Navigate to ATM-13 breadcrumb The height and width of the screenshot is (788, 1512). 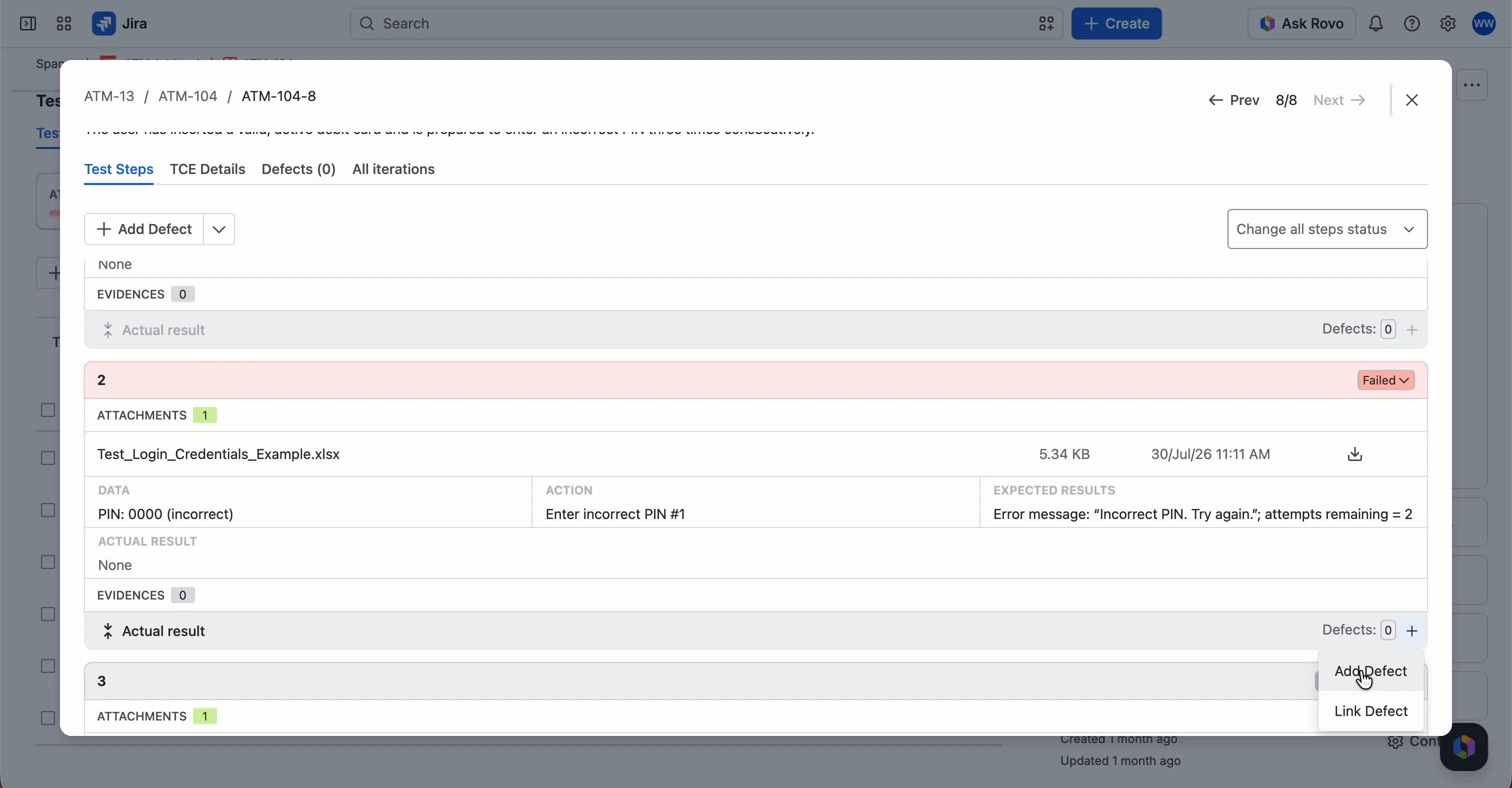click(x=109, y=96)
